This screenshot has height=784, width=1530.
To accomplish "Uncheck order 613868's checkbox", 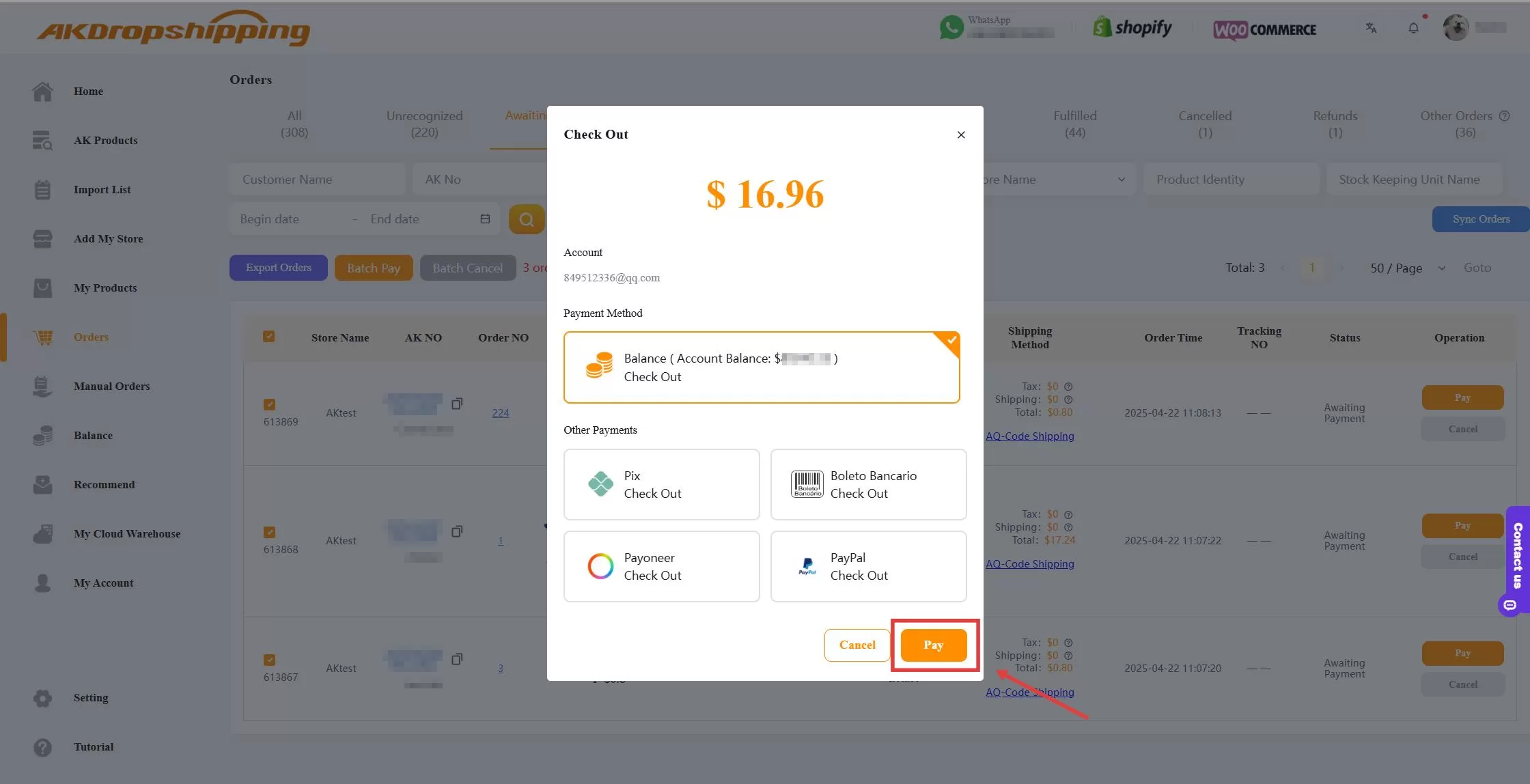I will click(269, 531).
